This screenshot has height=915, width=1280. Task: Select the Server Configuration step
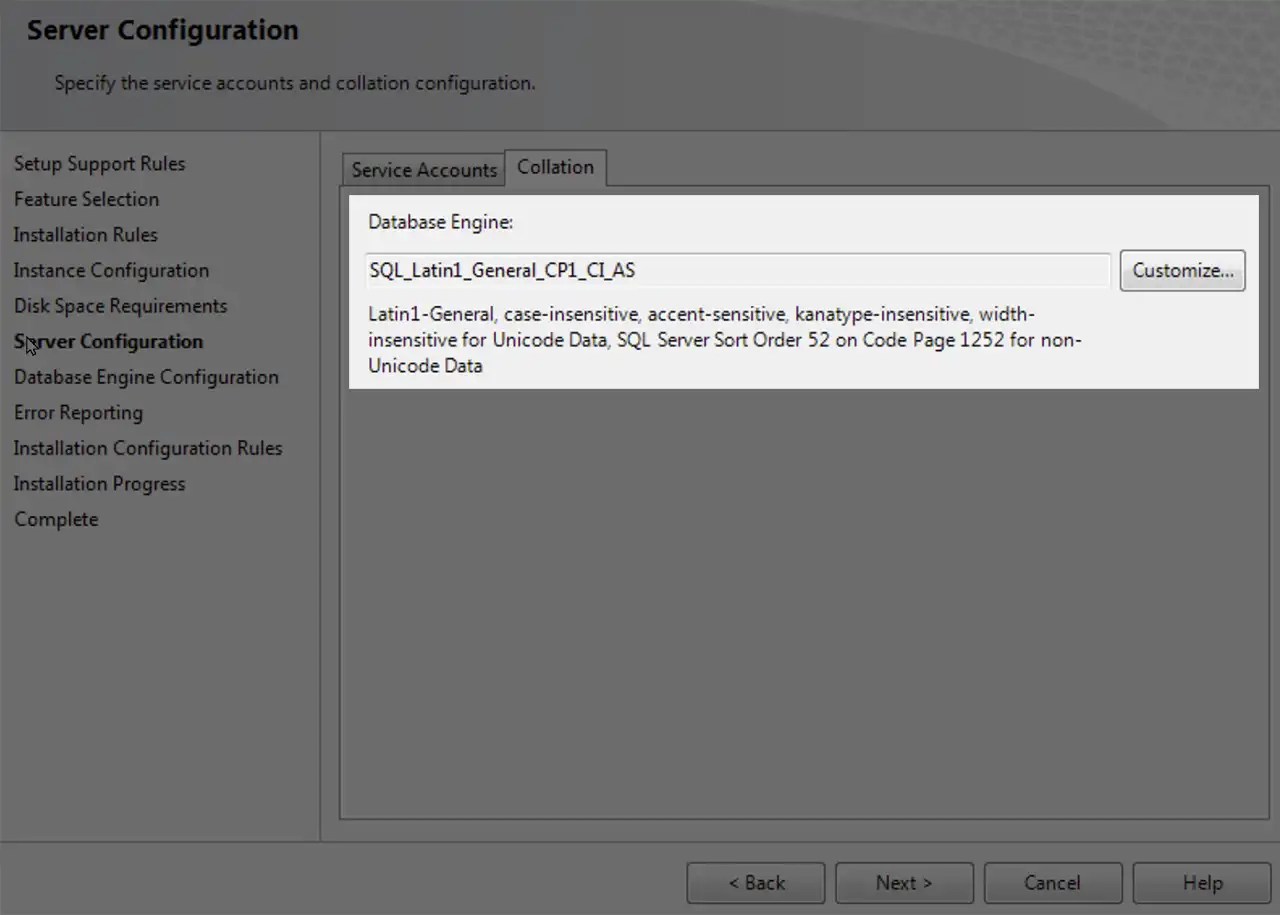pos(108,341)
